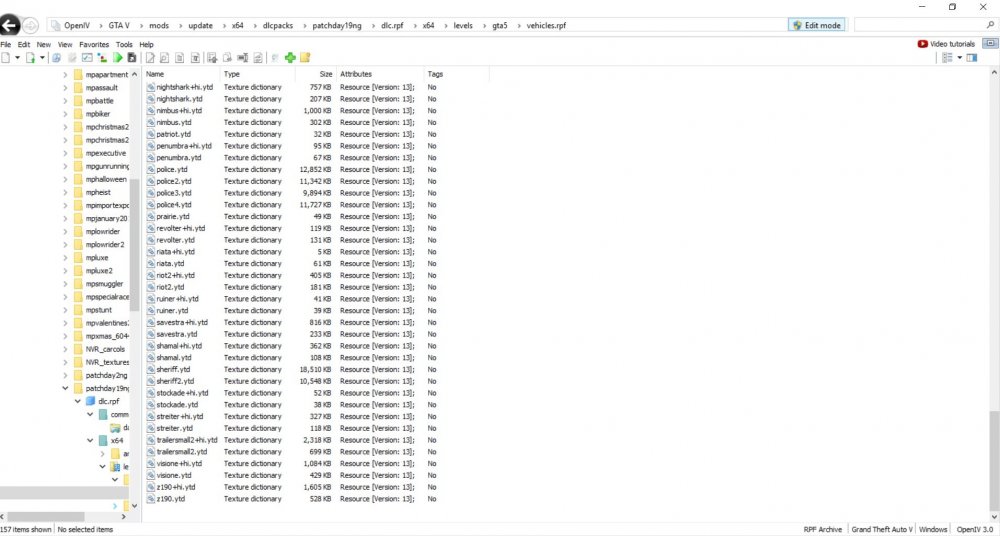Click the green play arrow toolbar icon
Viewport: 1000px width, 536px height.
pyautogui.click(x=117, y=58)
